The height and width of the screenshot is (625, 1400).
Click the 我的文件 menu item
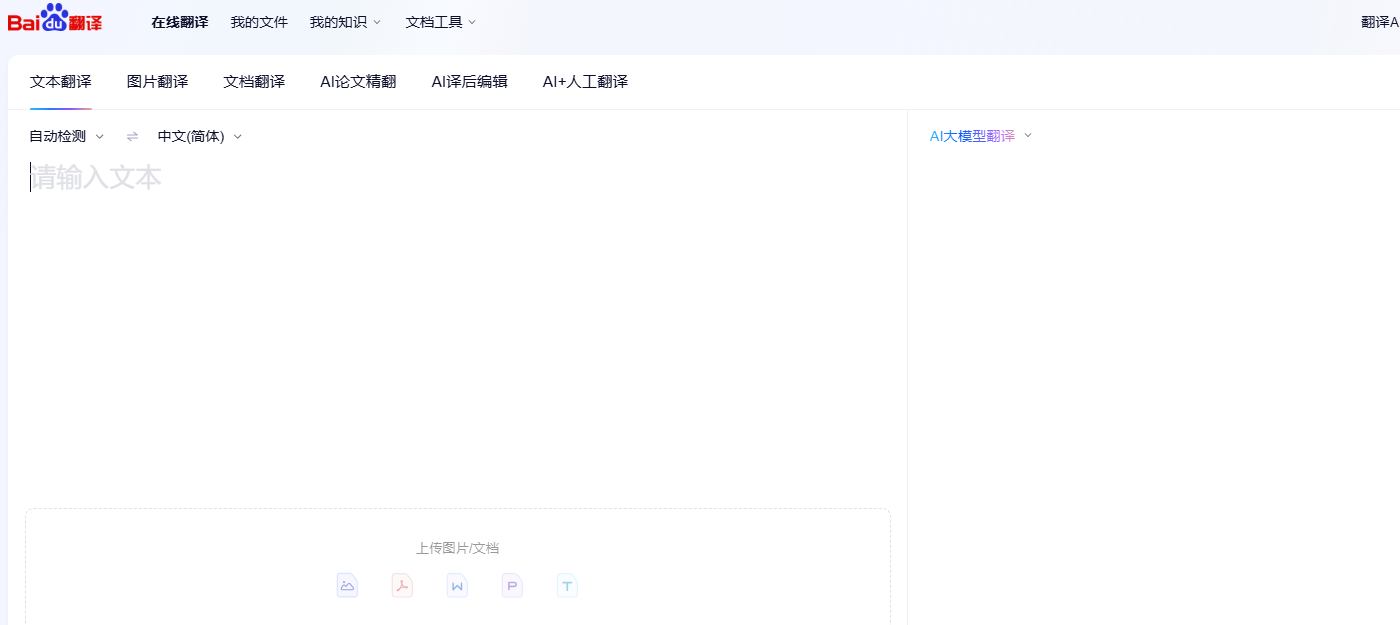point(258,20)
